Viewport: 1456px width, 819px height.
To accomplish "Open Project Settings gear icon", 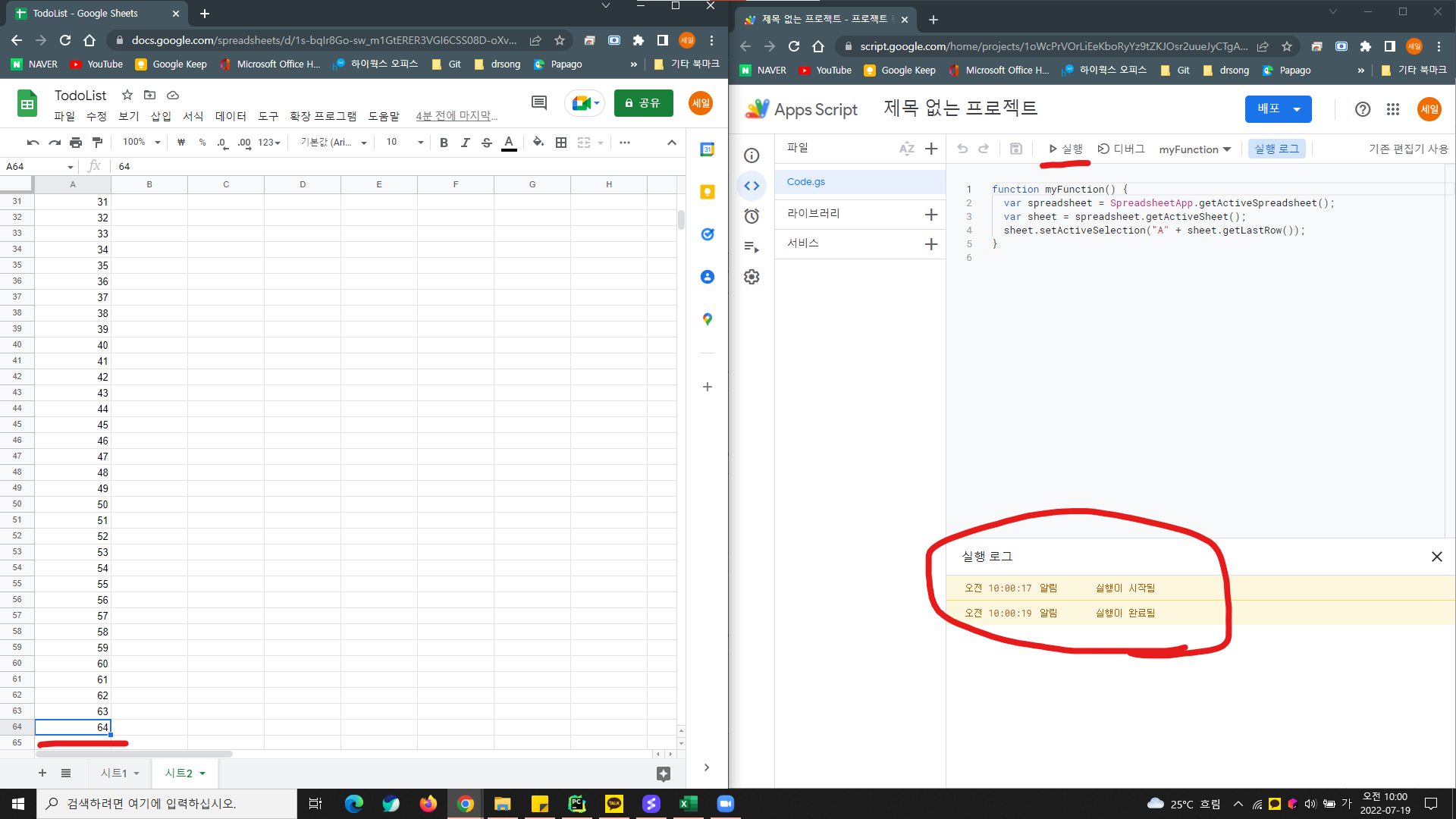I will [x=752, y=277].
